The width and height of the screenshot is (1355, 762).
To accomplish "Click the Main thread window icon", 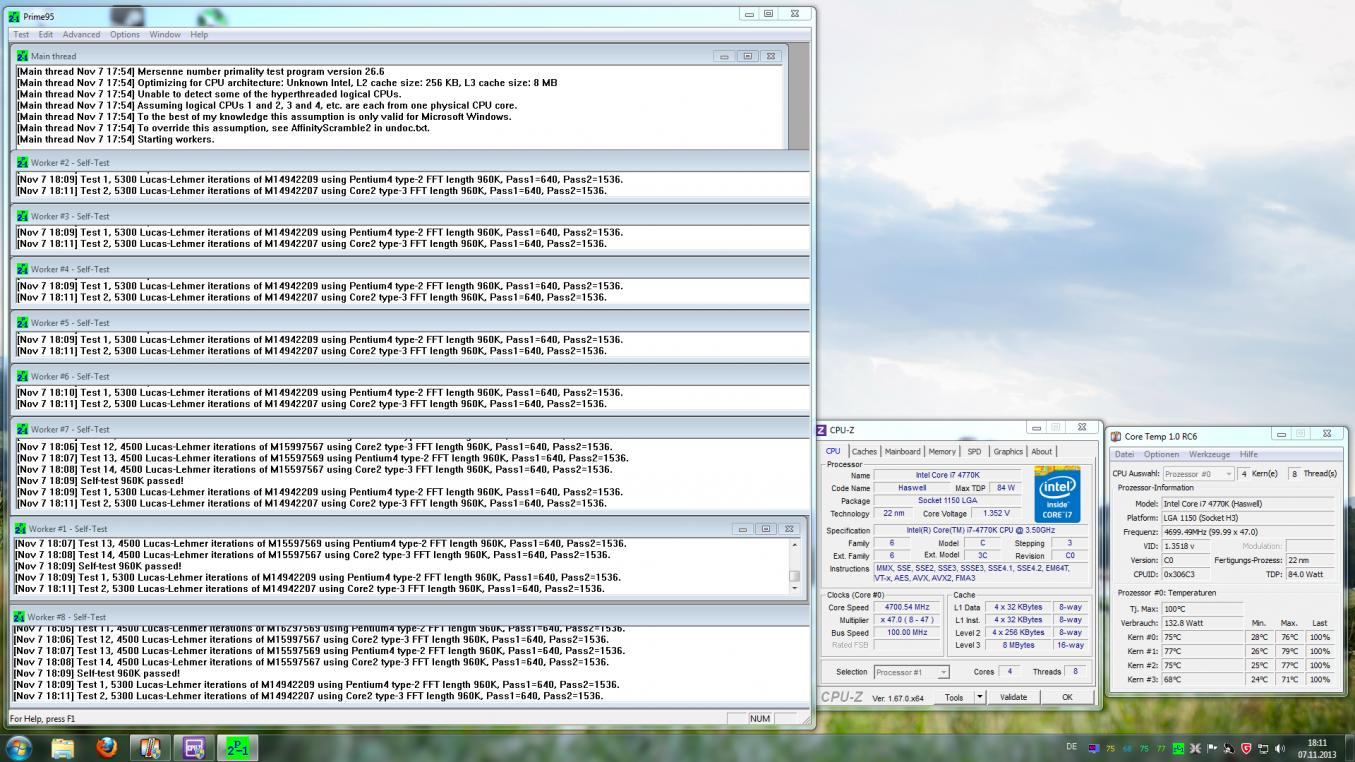I will [23, 56].
